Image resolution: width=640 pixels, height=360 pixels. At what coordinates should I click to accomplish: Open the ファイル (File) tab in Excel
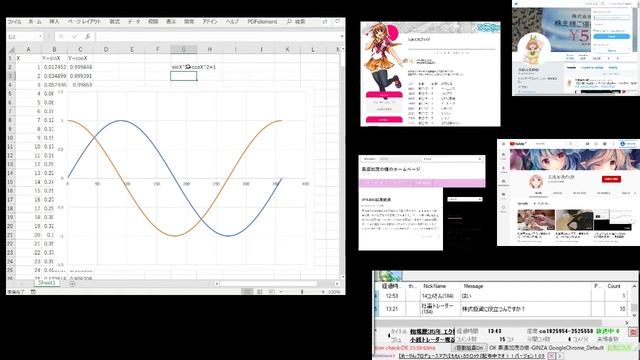click(14, 22)
